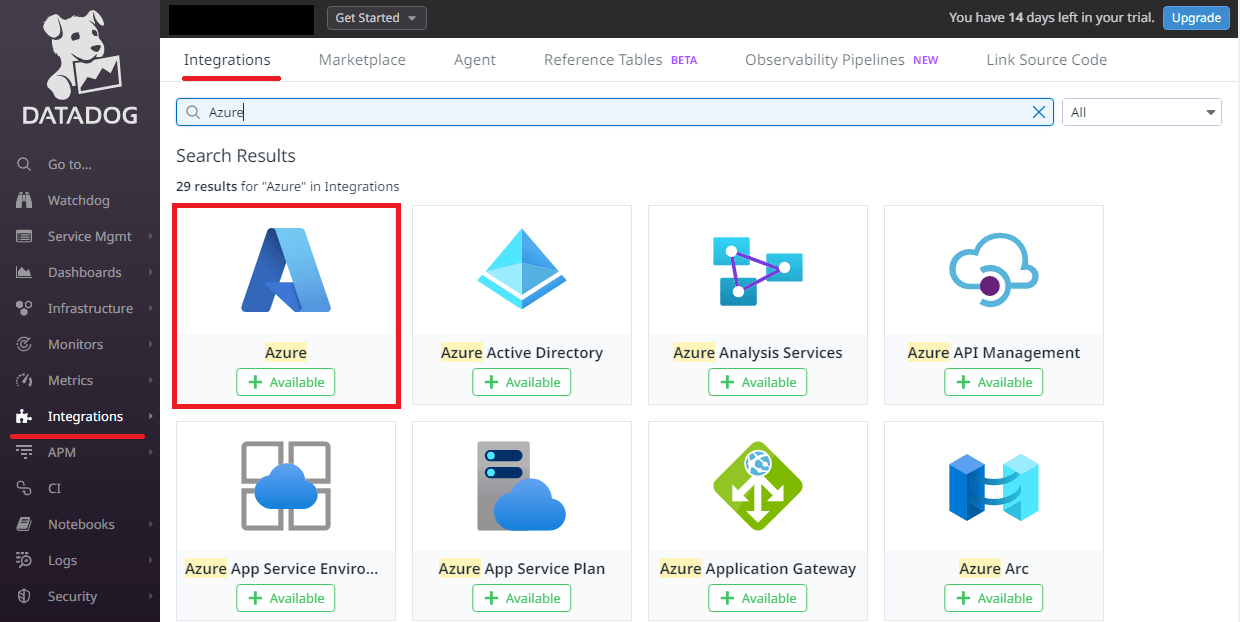Expand the Metrics submenu arrow

tap(151, 381)
